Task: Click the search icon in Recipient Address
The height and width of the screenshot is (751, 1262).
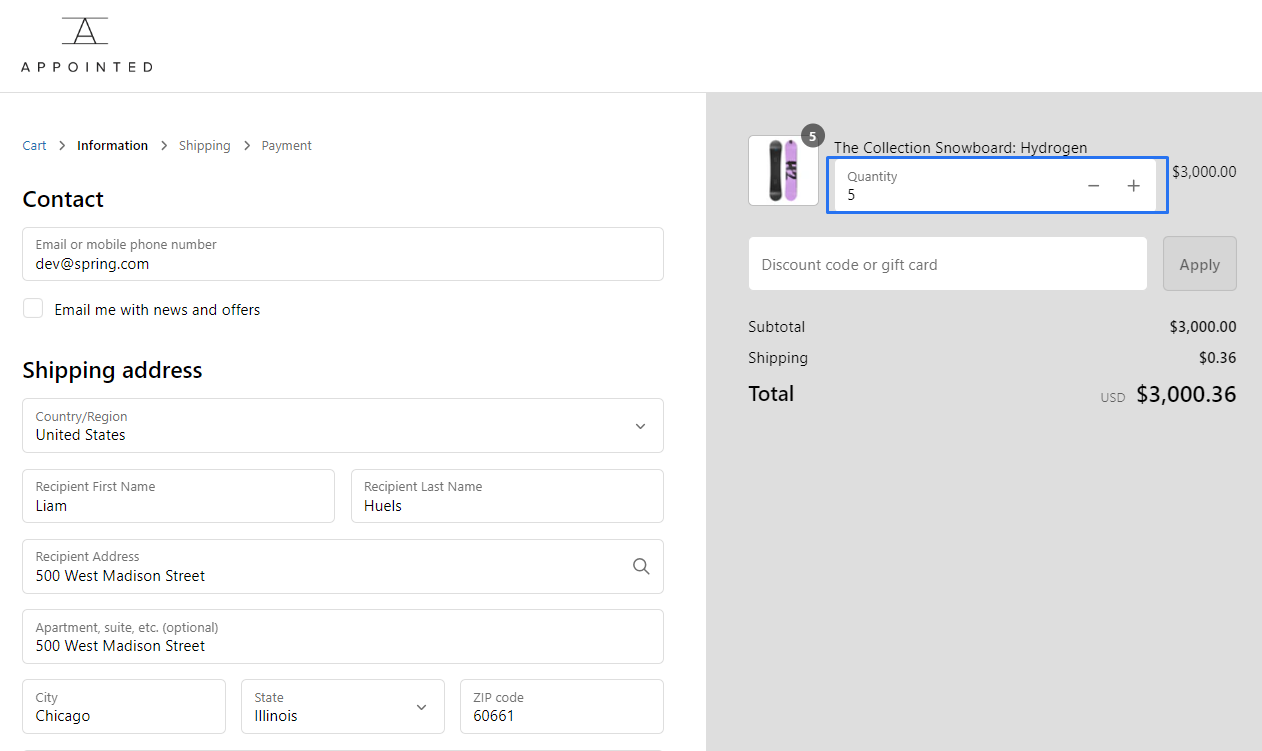Action: [641, 567]
